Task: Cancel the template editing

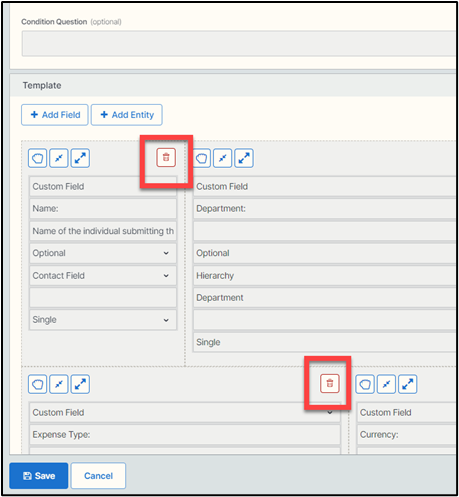Action: point(98,476)
